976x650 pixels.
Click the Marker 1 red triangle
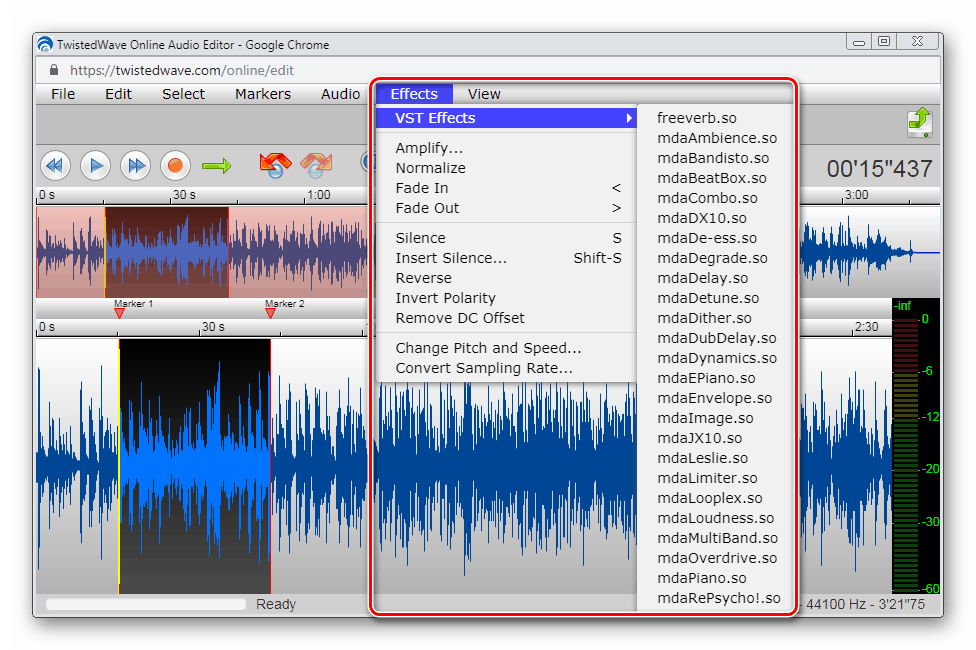point(119,313)
